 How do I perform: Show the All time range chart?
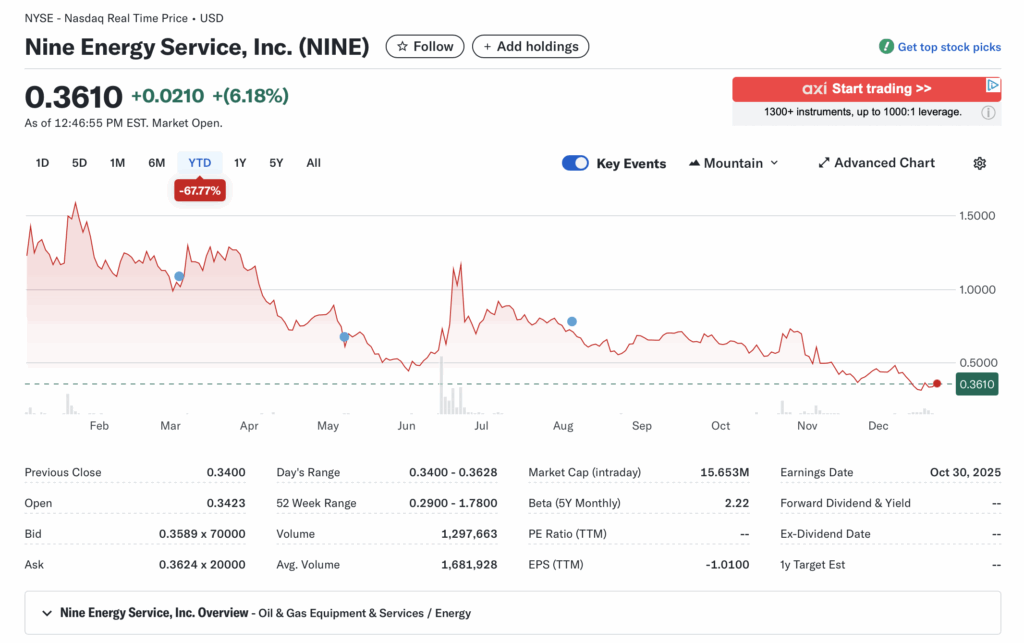point(313,163)
